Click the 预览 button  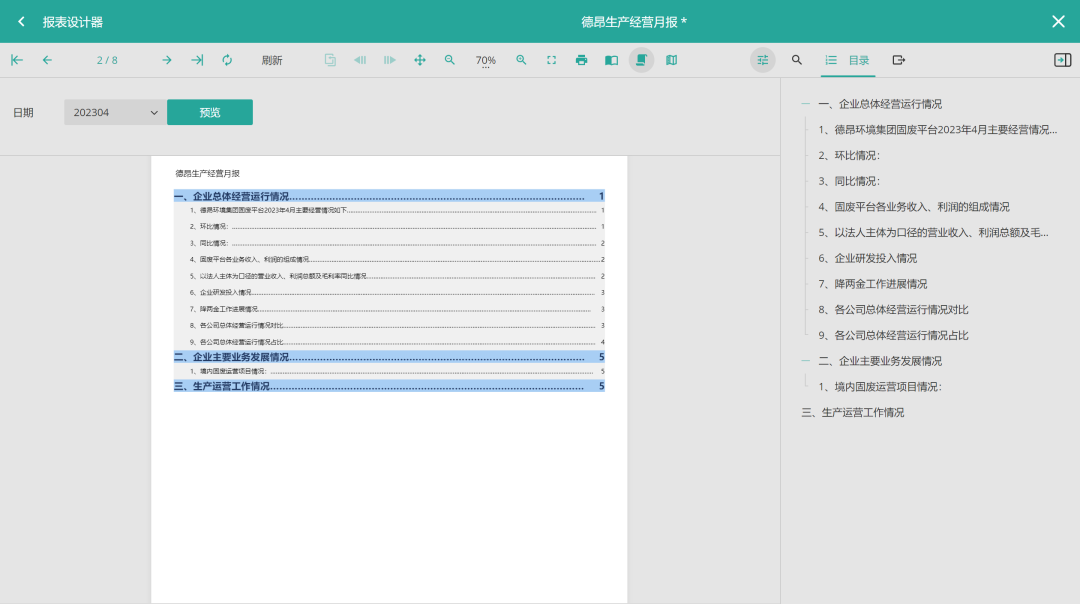(x=209, y=113)
